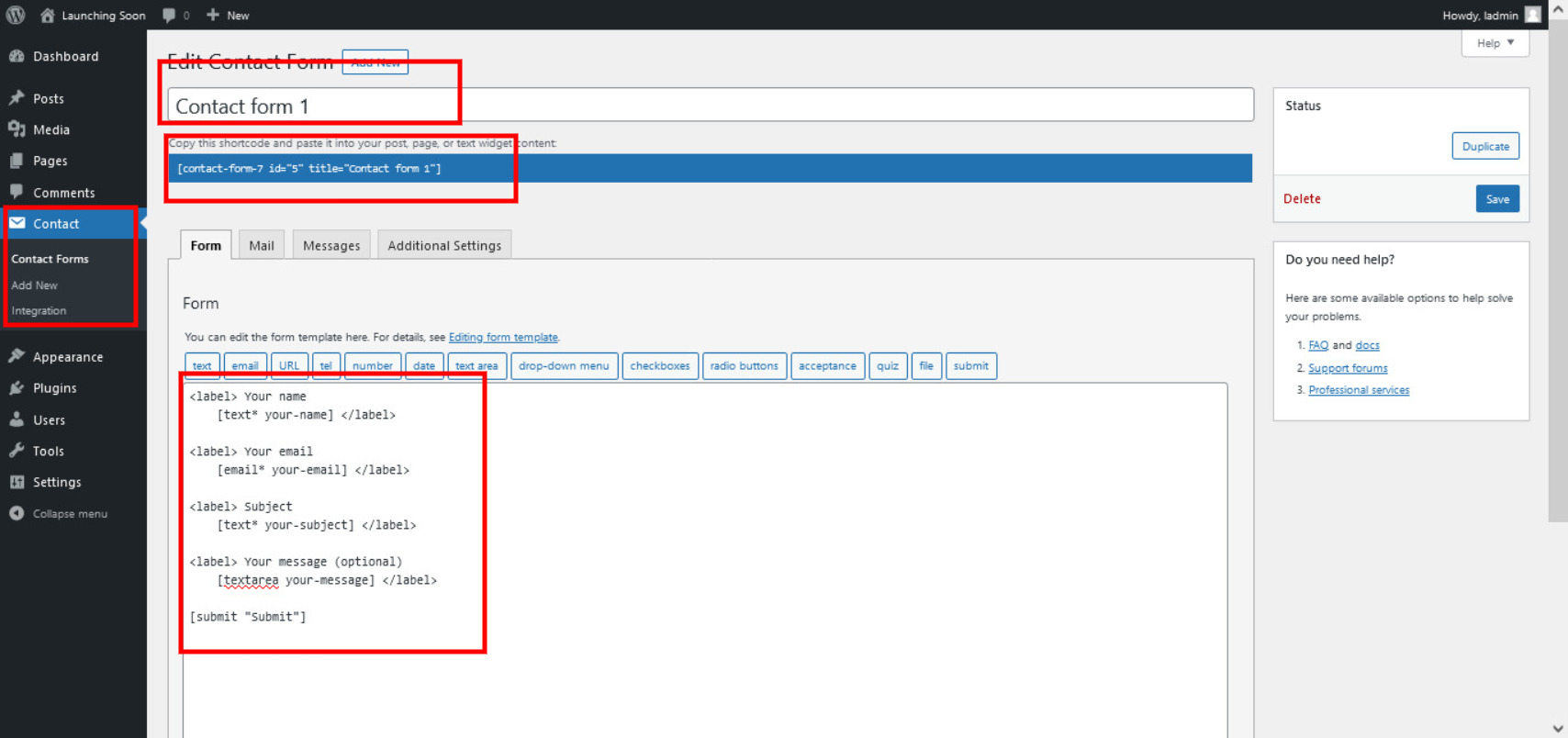Click the Settings sliders icon
The image size is (1568, 738).
click(x=17, y=482)
